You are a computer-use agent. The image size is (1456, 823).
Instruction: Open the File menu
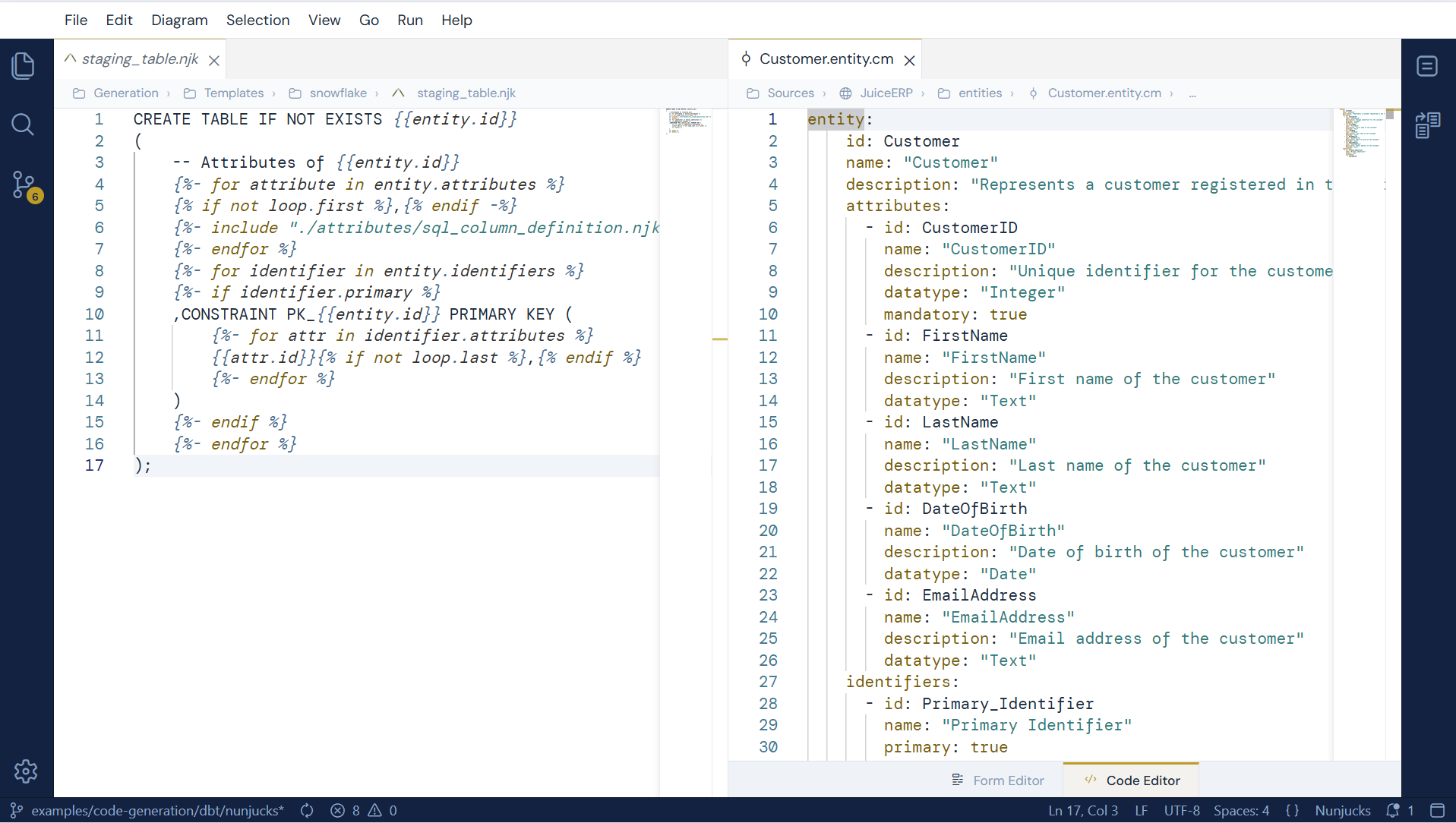click(76, 20)
